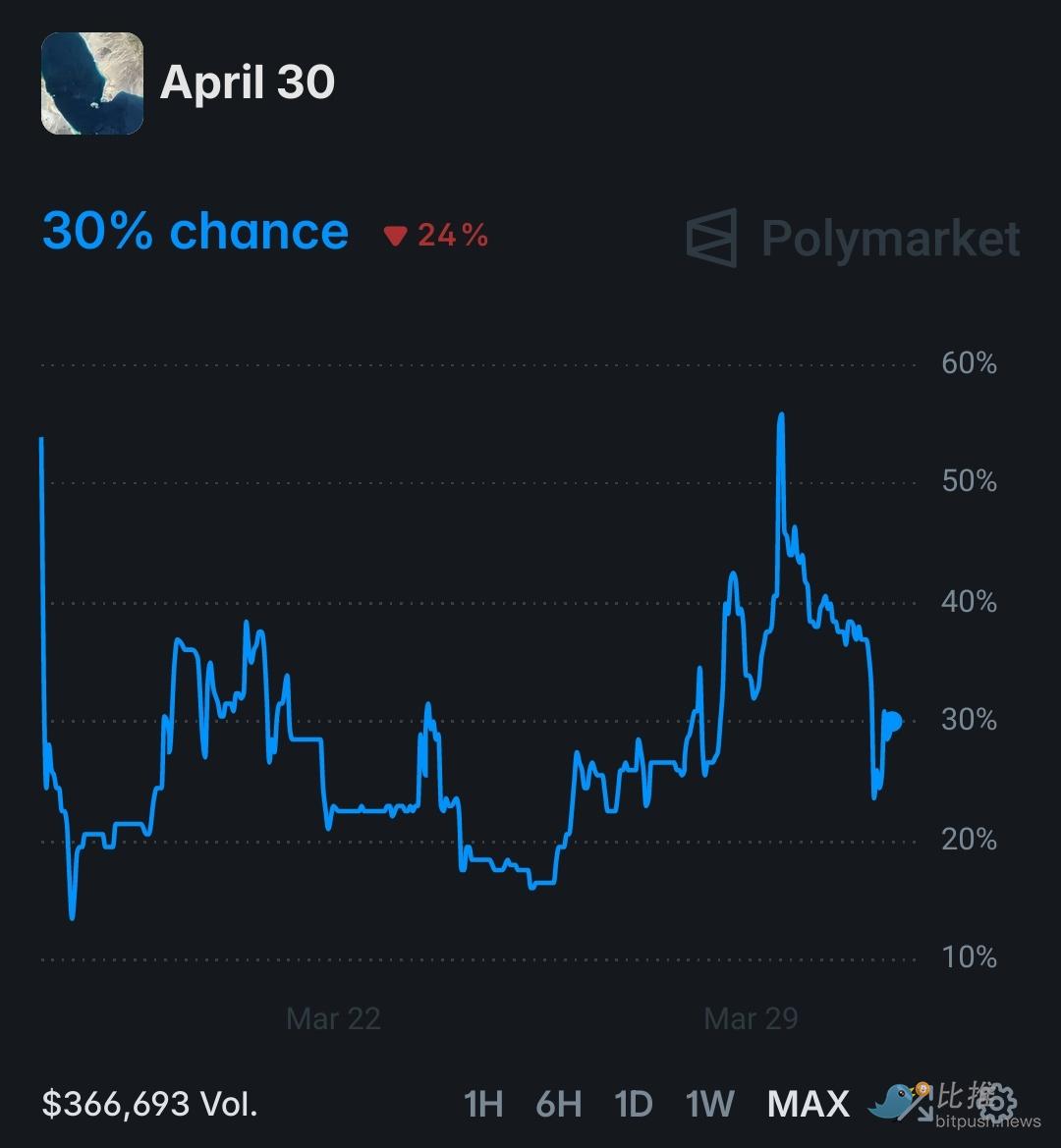This screenshot has height=1148, width=1061.
Task: Select the 1W time range
Action: point(709,1104)
